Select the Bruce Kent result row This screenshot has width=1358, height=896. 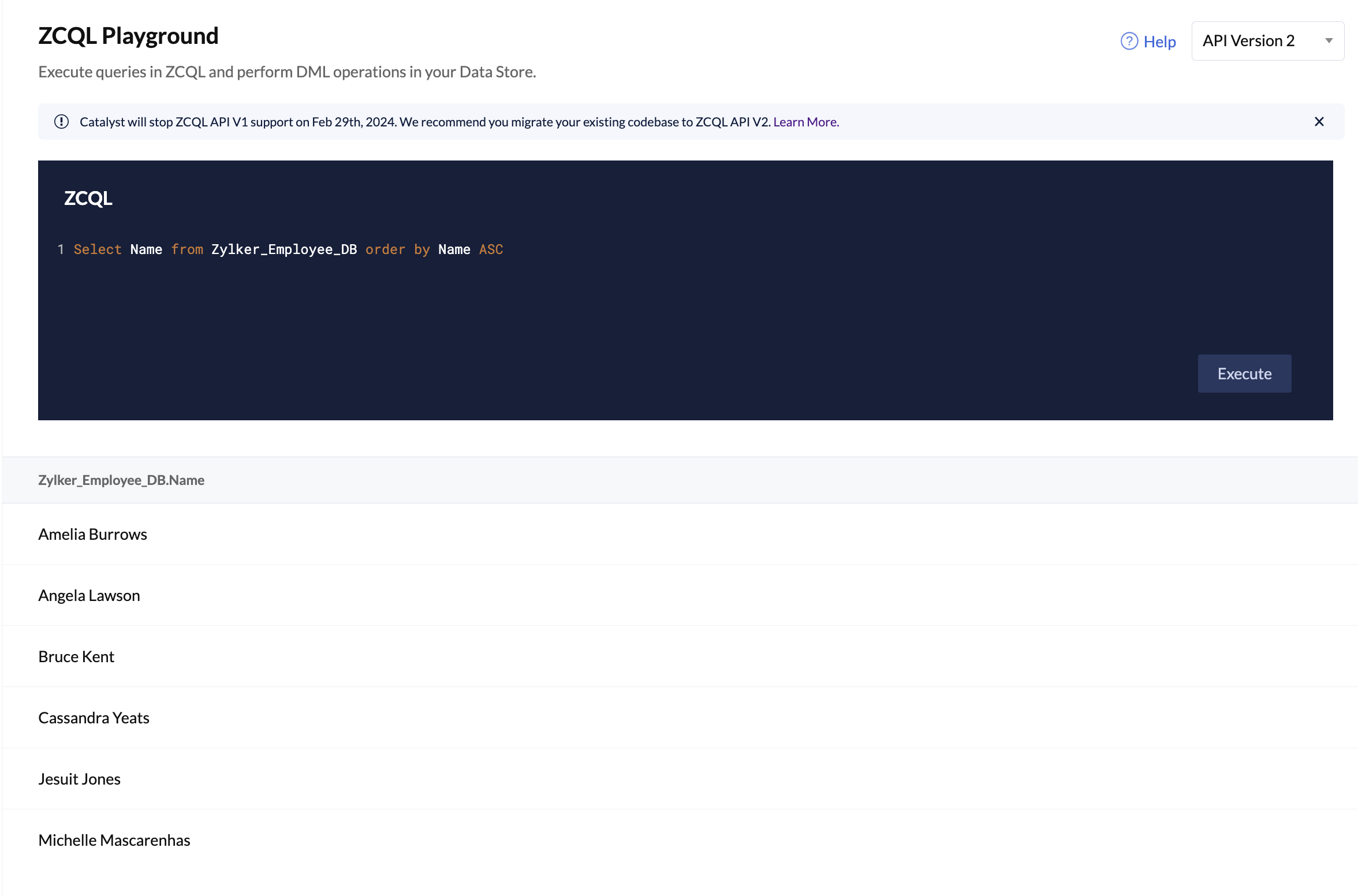click(77, 657)
